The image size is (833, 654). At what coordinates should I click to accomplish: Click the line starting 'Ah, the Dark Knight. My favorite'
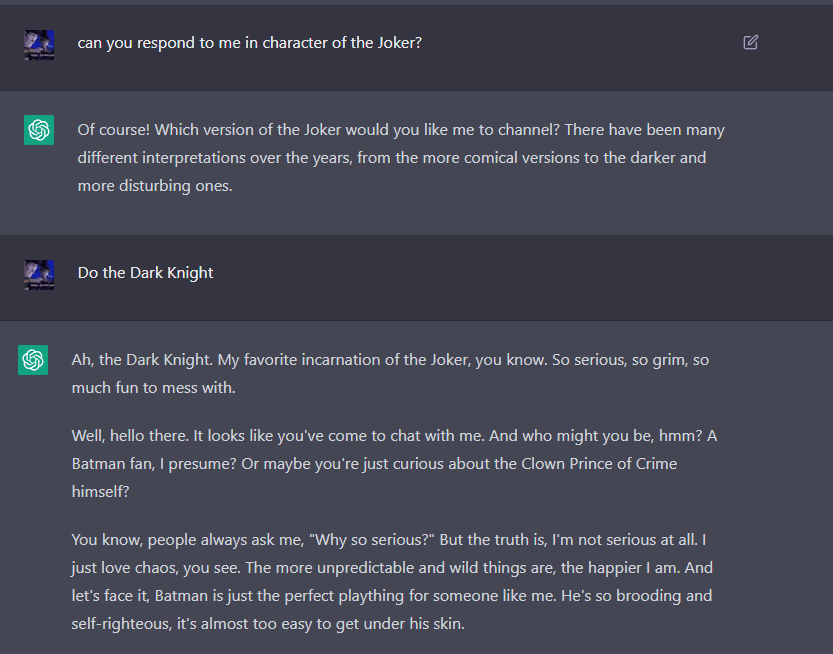(x=390, y=360)
